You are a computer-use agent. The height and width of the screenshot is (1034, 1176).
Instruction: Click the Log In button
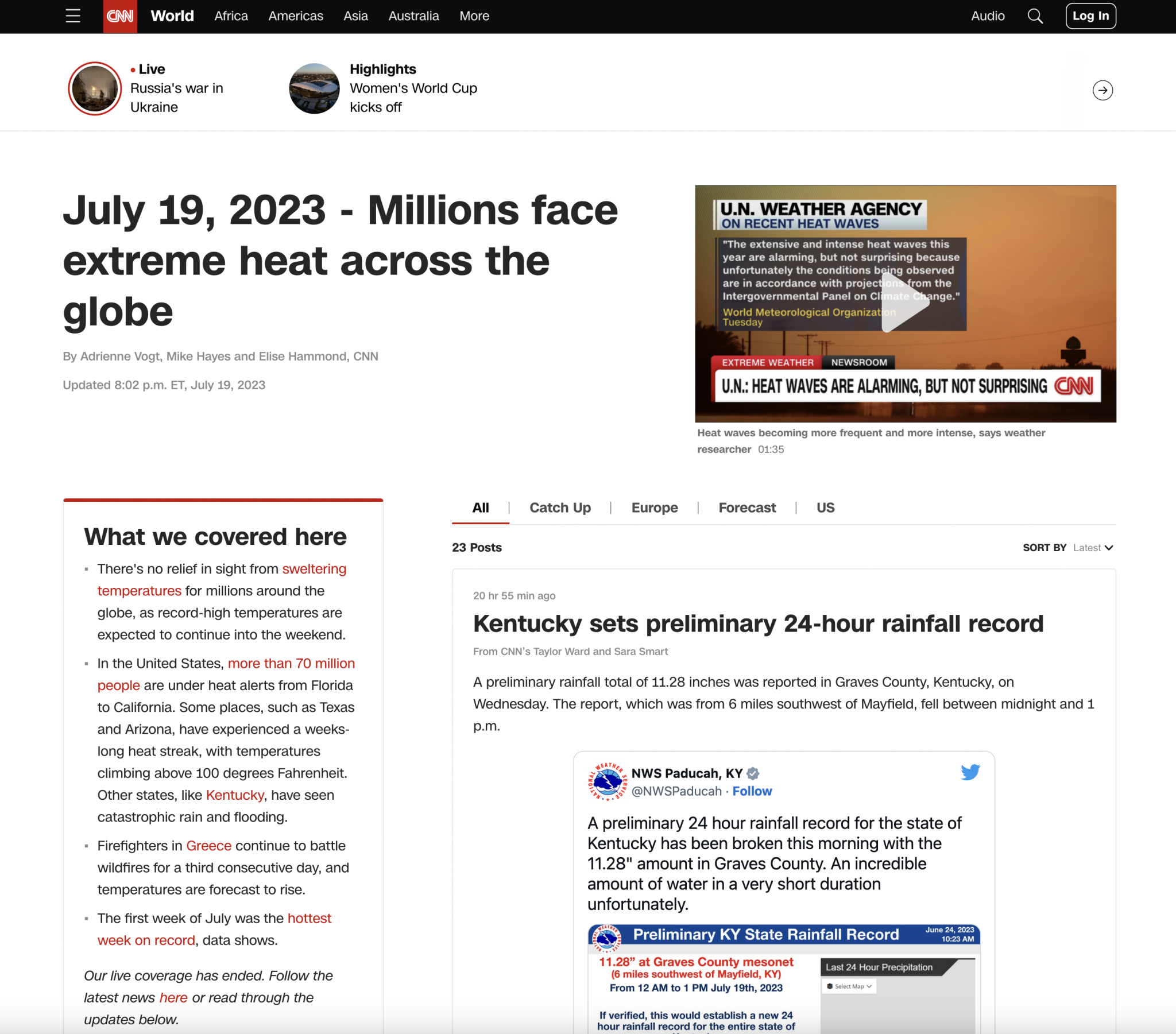pyautogui.click(x=1090, y=16)
